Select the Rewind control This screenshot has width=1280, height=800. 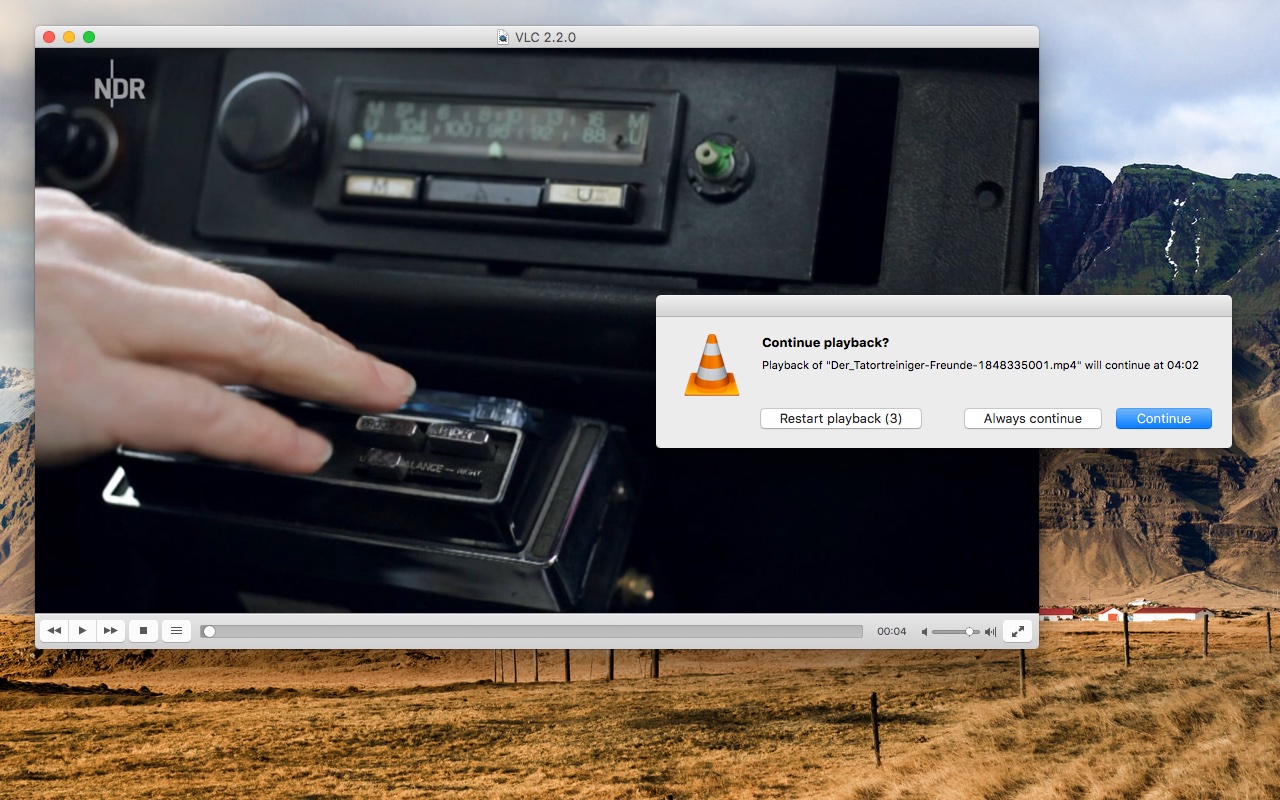click(x=55, y=630)
